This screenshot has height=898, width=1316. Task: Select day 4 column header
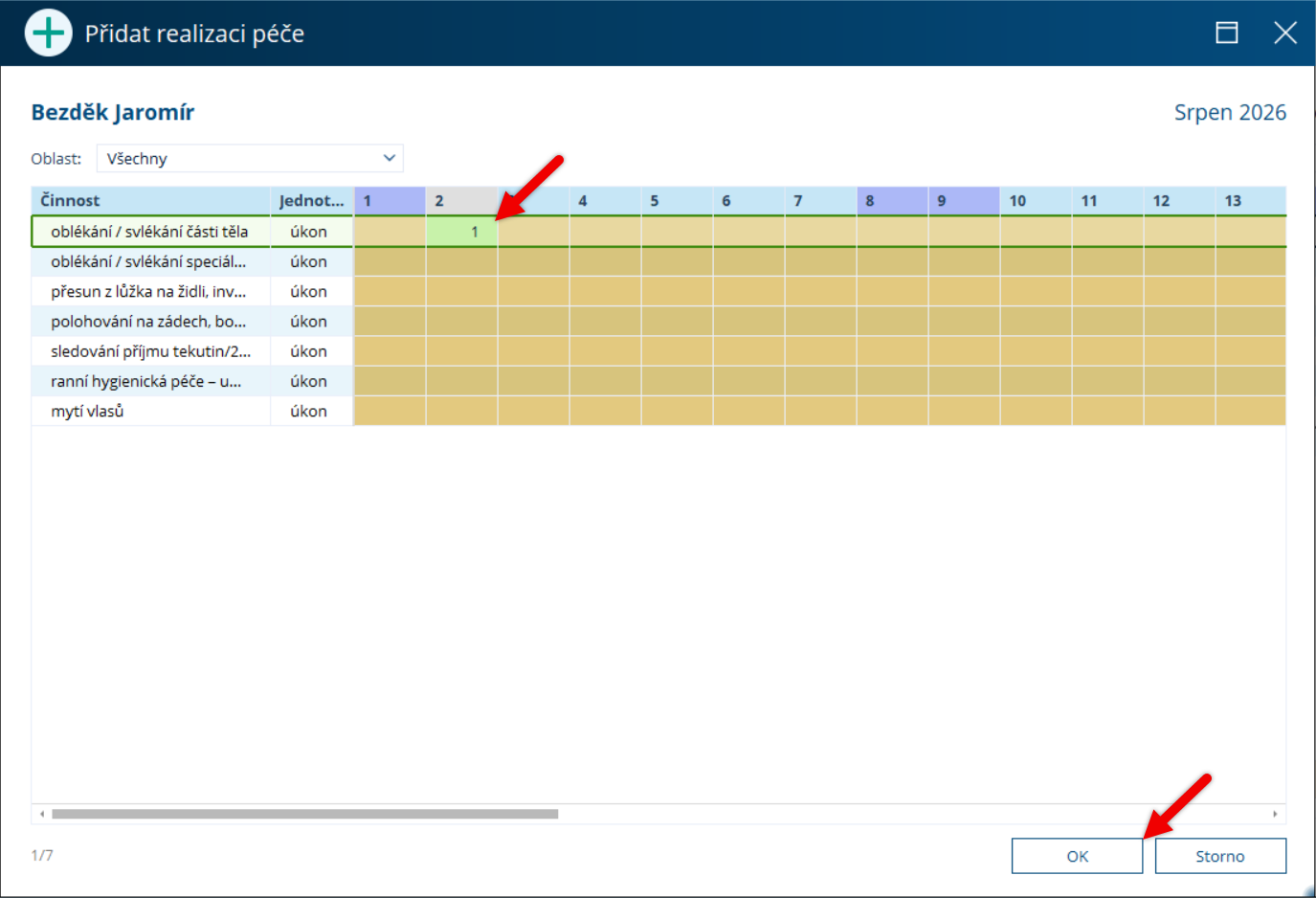tap(605, 200)
